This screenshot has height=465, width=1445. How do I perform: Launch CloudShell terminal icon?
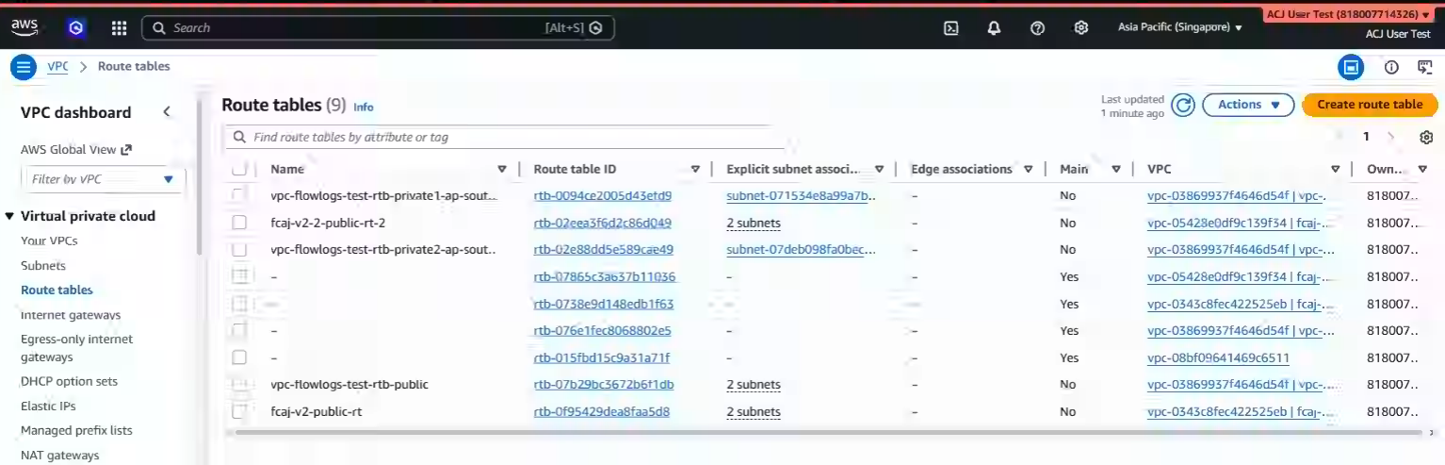(951, 28)
